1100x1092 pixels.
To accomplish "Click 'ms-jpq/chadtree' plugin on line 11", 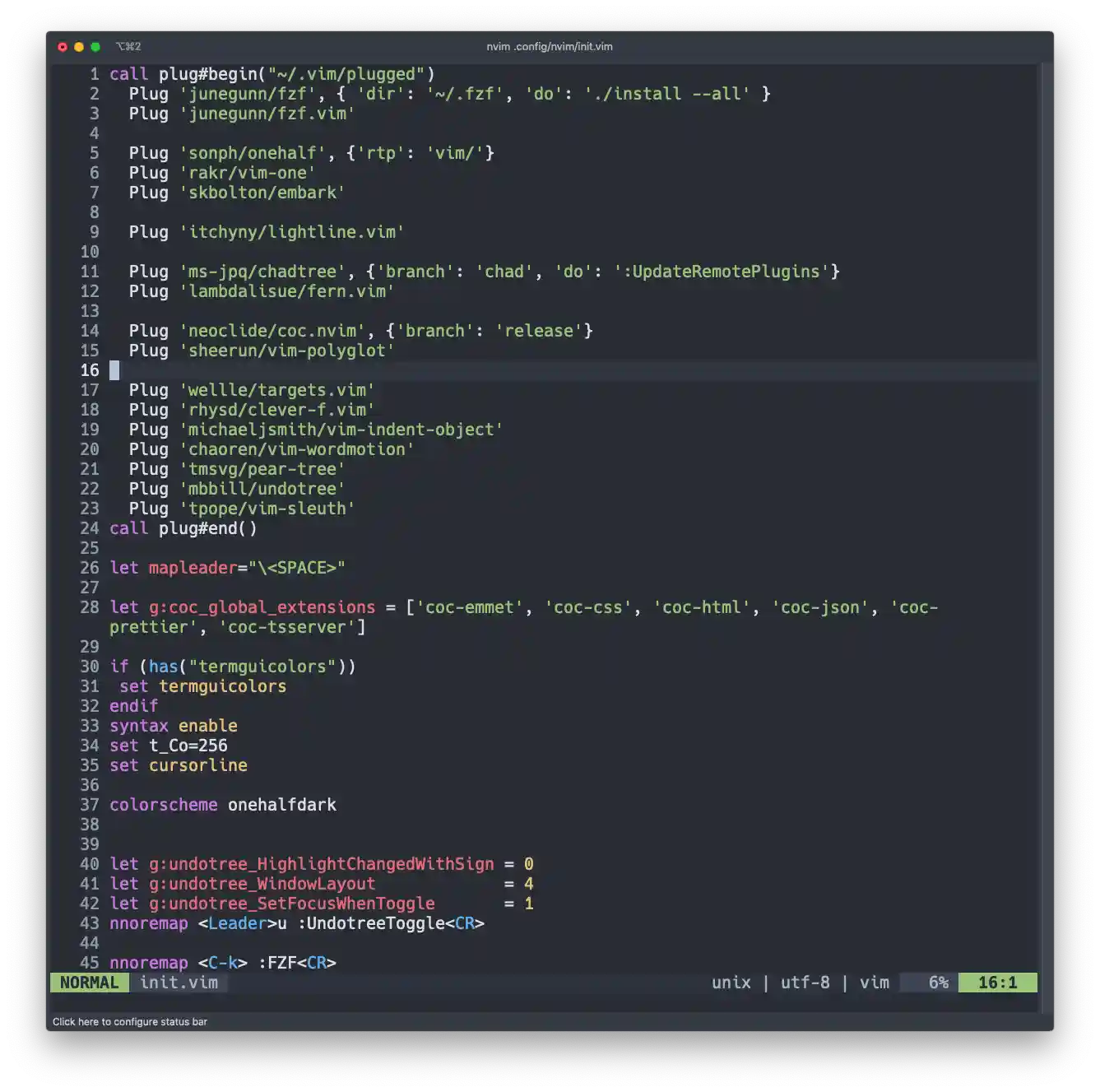I will (x=262, y=272).
